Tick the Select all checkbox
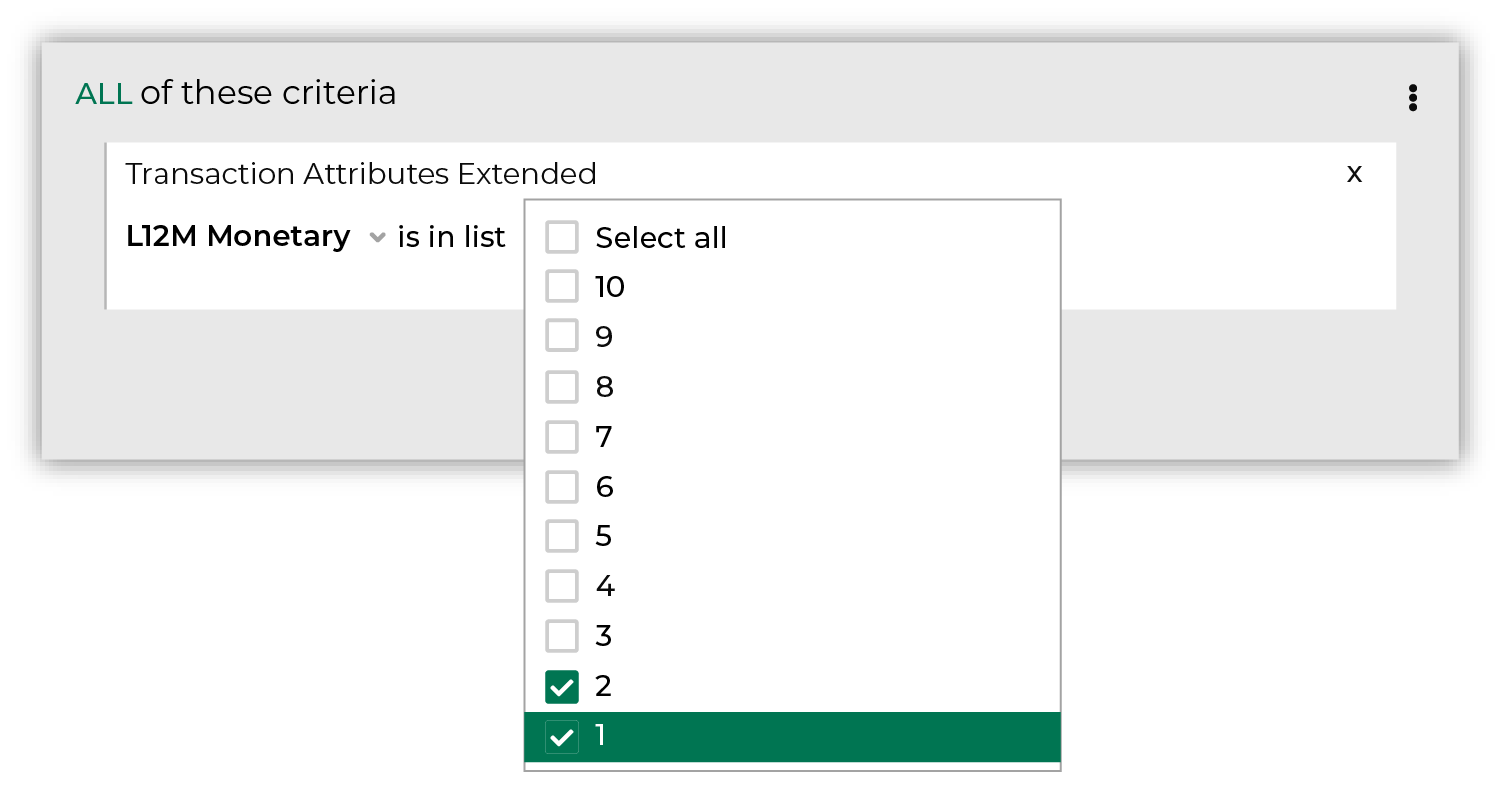Viewport: 1501px width, 805px height. click(x=562, y=237)
